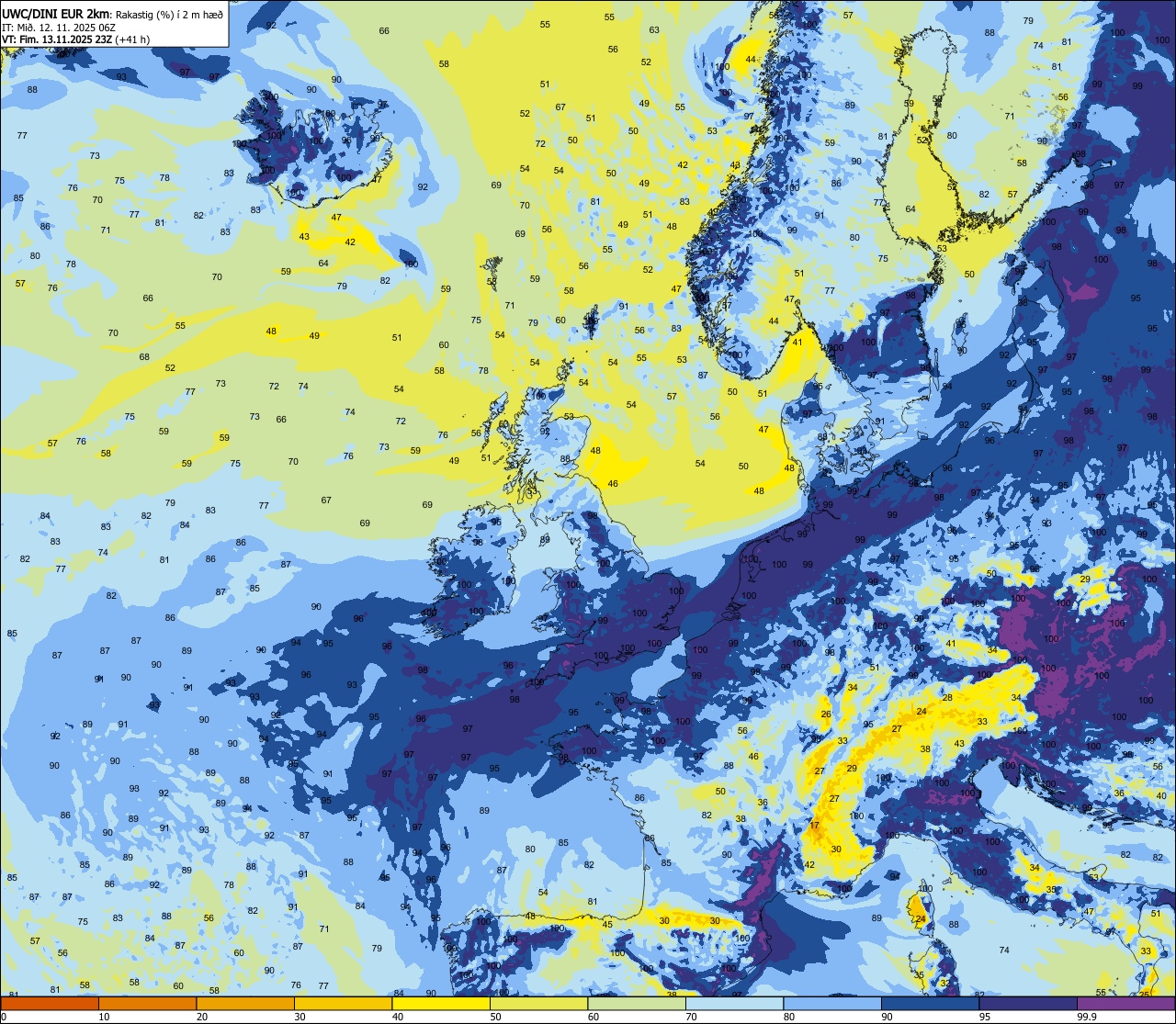
Task: Click the '(+41 h)' forecast offset text
Action: pyautogui.click(x=133, y=39)
